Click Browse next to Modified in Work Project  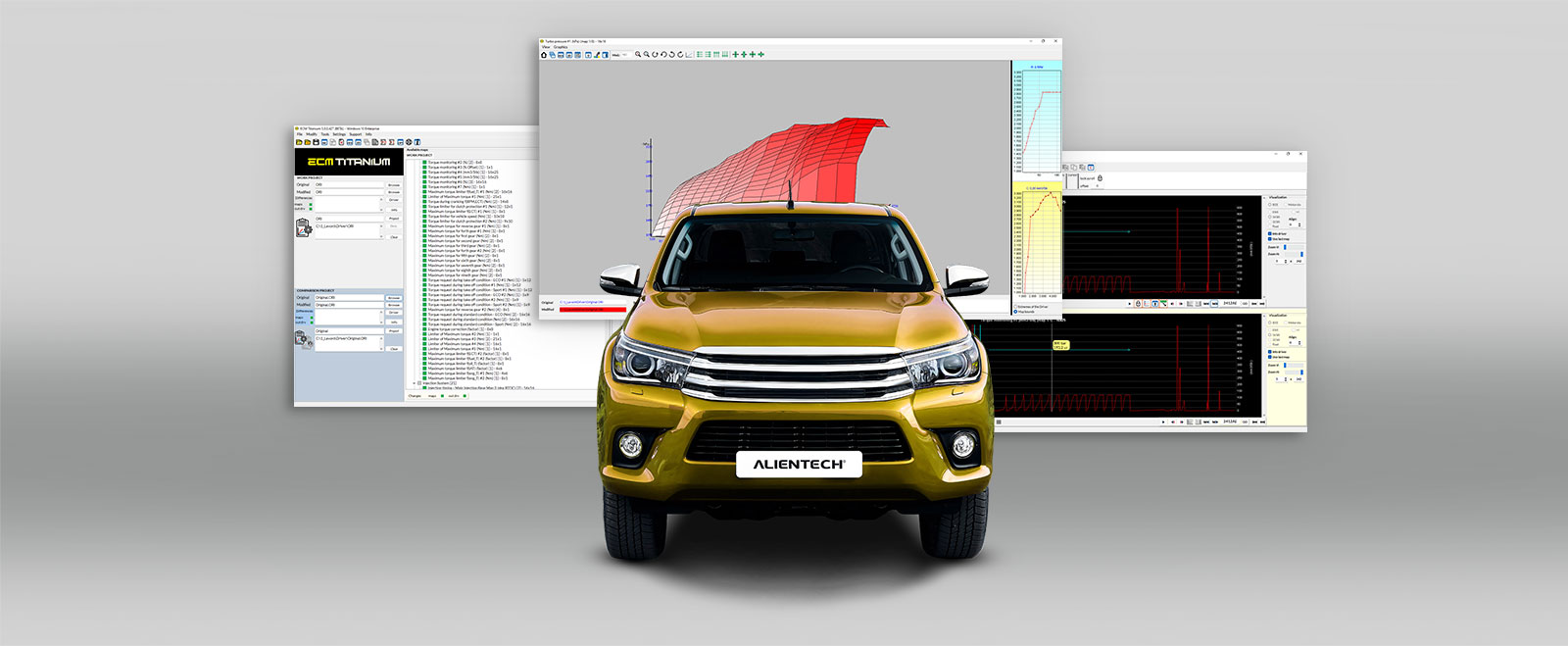point(394,192)
